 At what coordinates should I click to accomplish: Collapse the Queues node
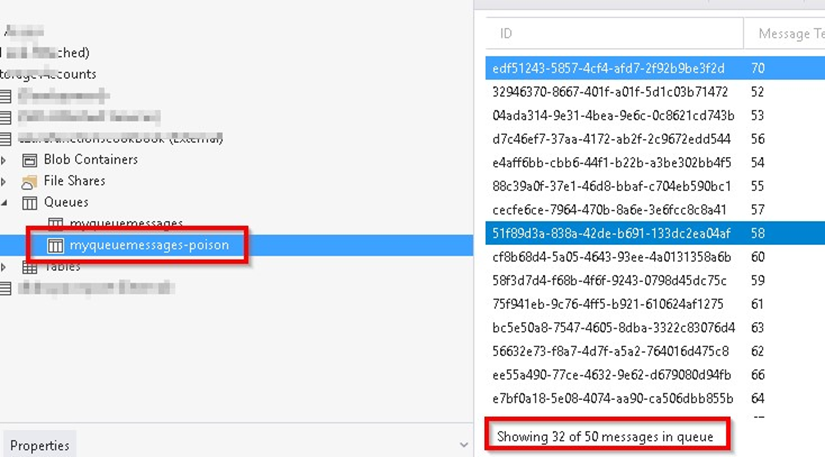[6, 203]
